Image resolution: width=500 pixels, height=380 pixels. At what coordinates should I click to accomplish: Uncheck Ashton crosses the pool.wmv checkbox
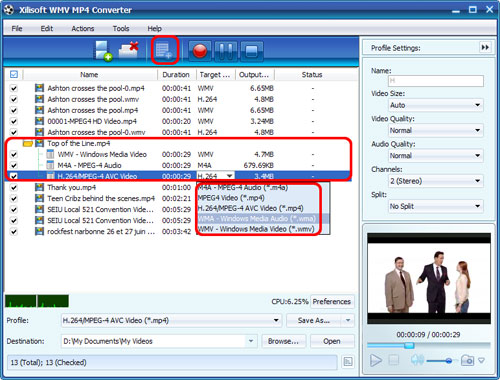pyautogui.click(x=14, y=99)
